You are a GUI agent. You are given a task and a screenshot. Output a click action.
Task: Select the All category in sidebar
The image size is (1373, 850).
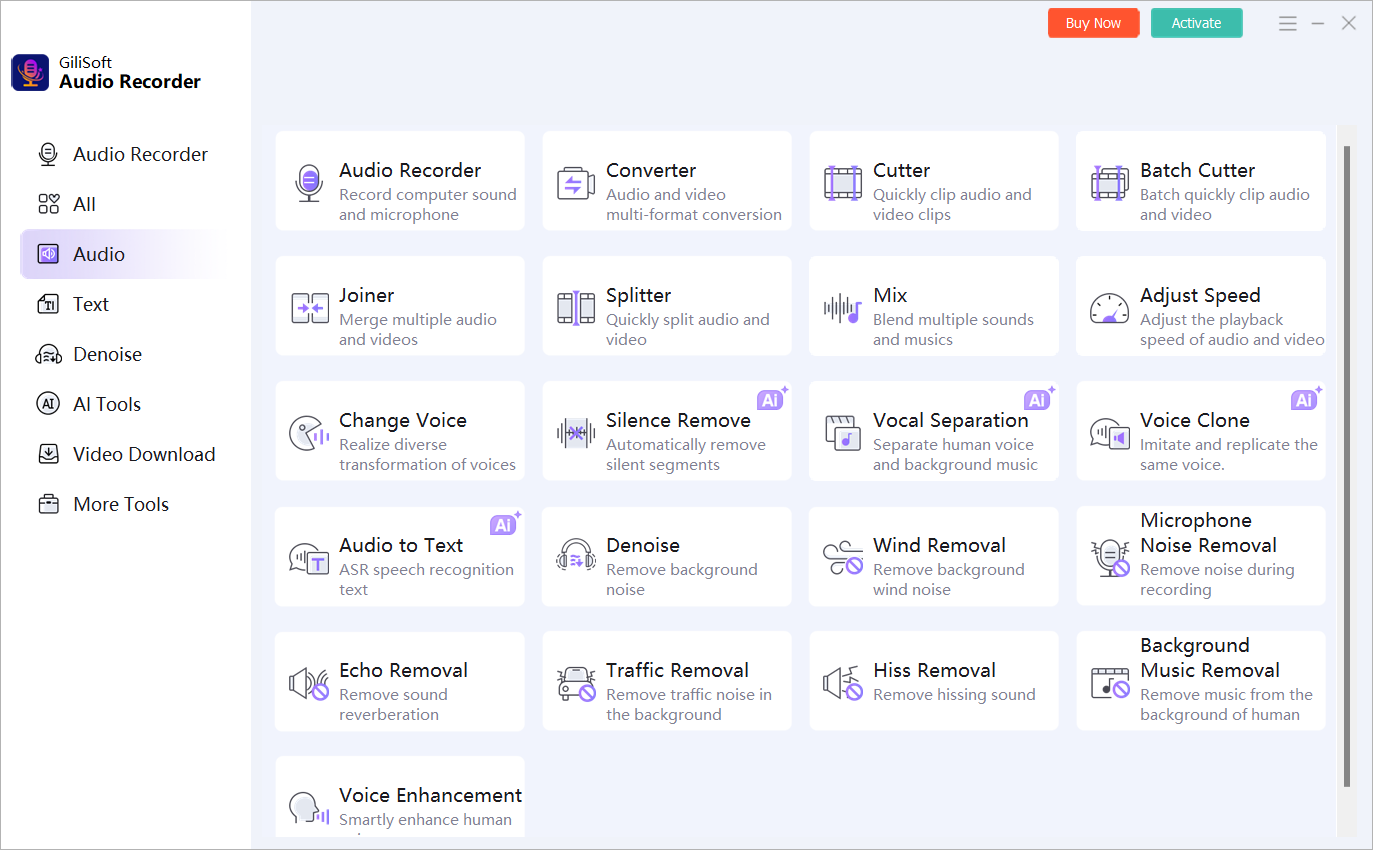coord(122,204)
